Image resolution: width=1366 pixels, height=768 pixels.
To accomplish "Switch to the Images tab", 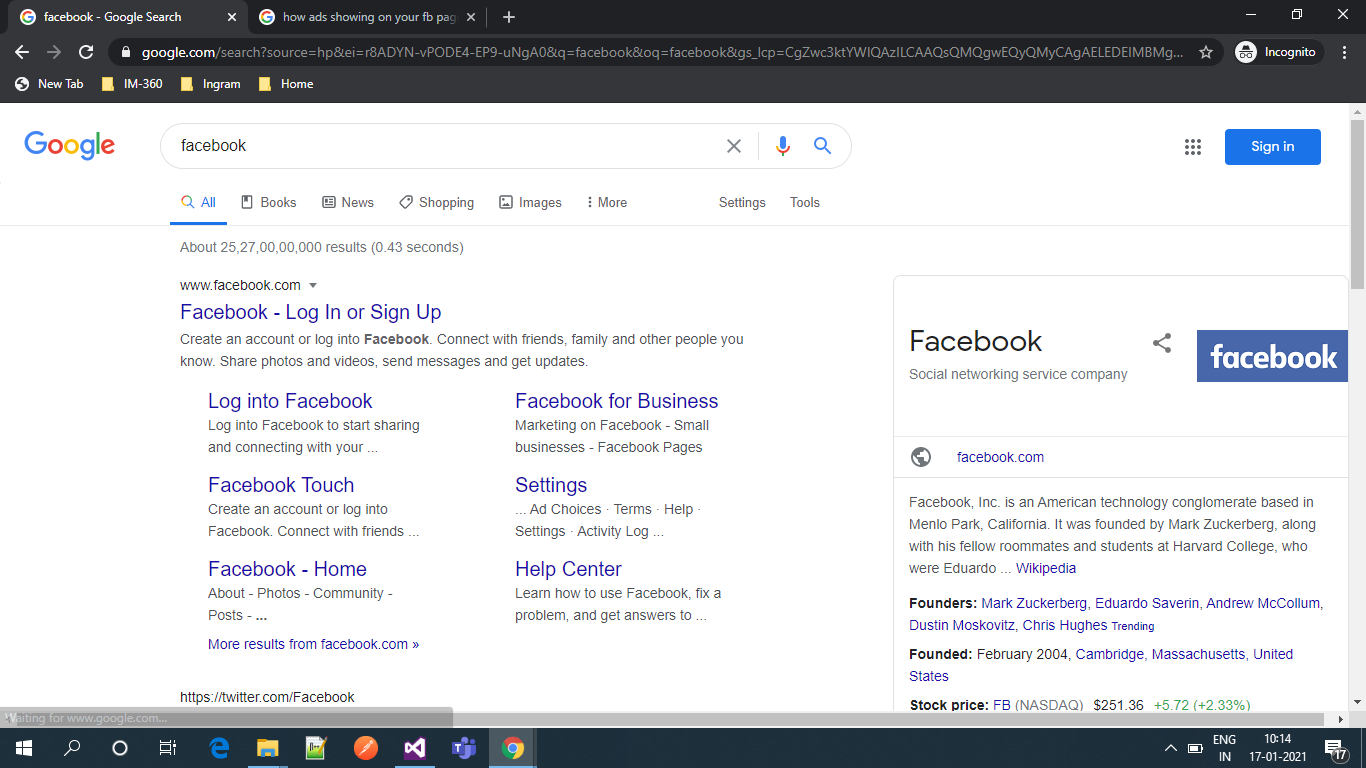I will click(530, 202).
